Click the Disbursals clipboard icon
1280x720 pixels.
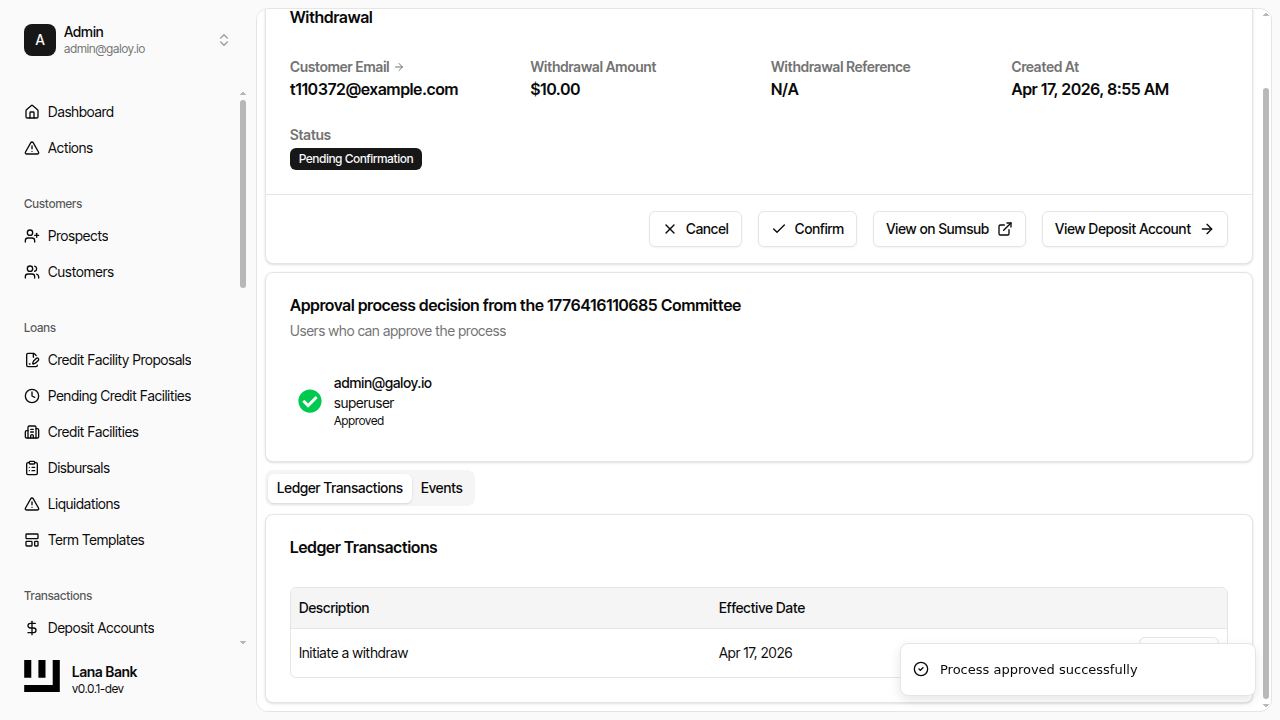pos(32,468)
